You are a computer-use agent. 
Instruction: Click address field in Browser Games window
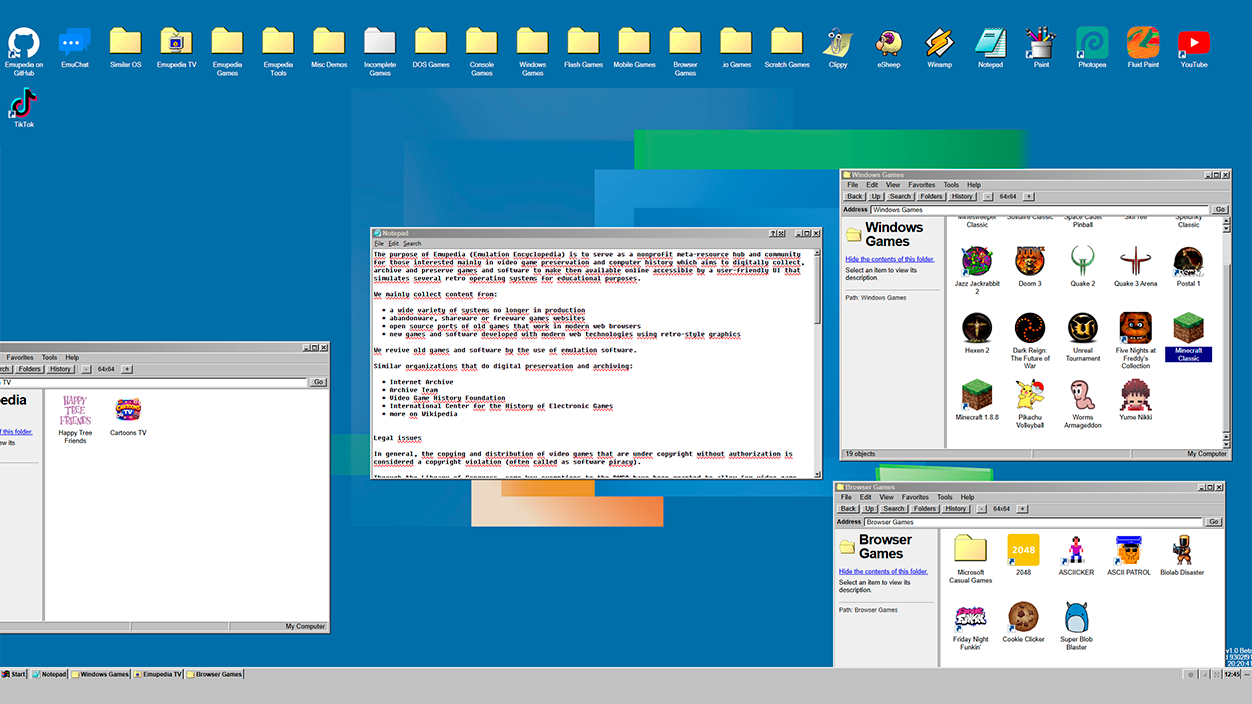[1033, 522]
